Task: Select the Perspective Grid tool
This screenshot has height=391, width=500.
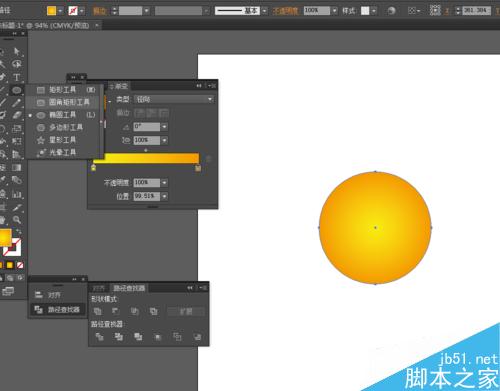Action: point(16,154)
